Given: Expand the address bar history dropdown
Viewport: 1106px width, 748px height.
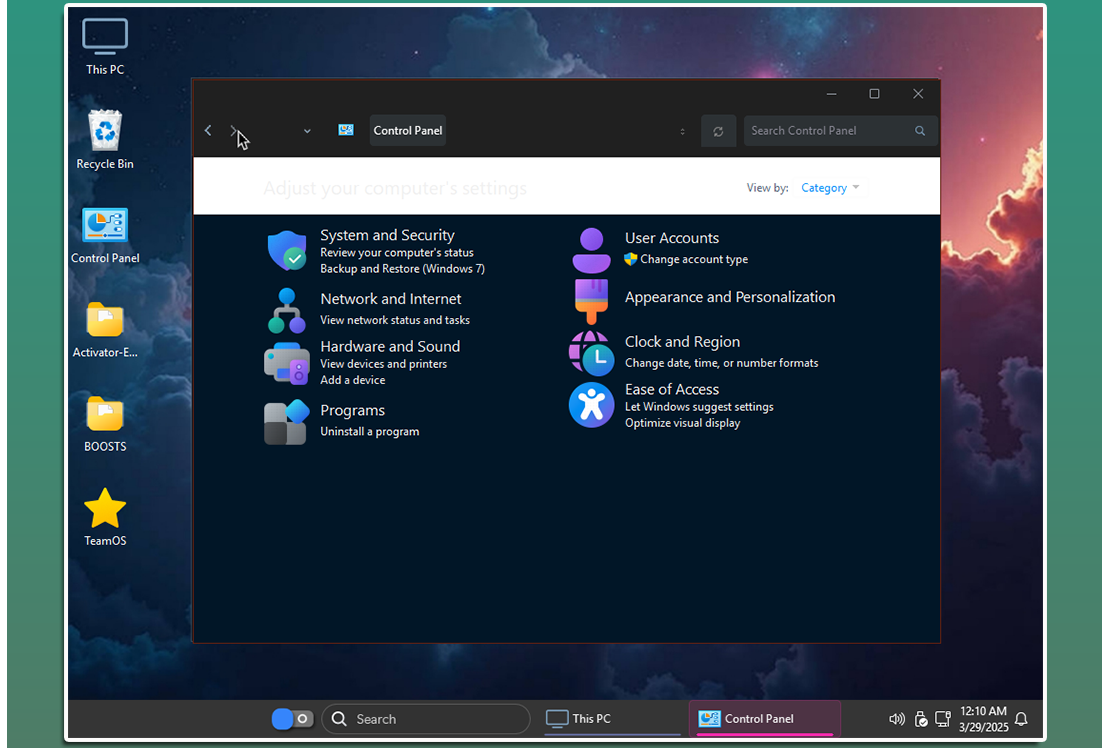Looking at the screenshot, I should coord(683,131).
